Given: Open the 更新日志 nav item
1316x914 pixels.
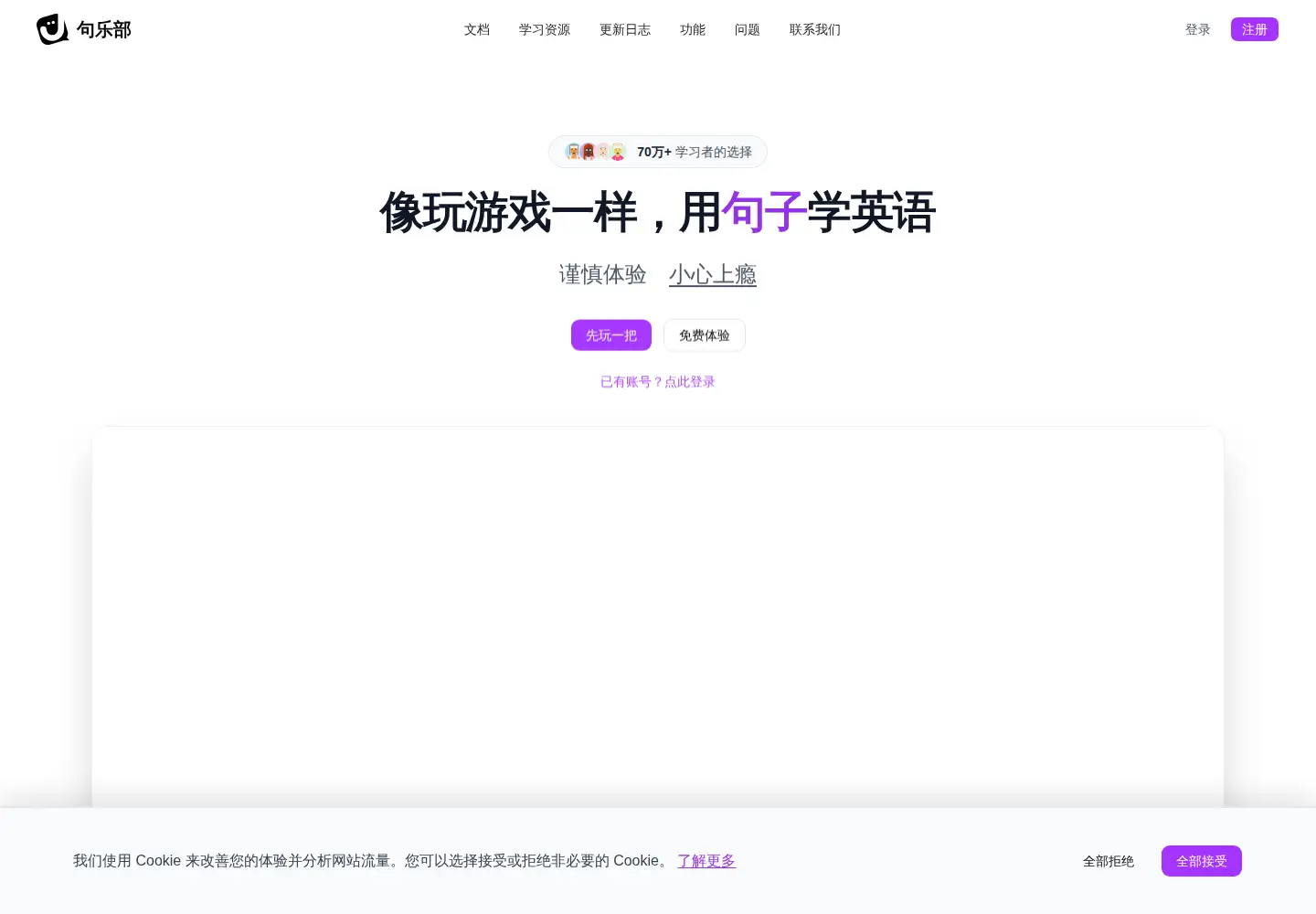Looking at the screenshot, I should tap(625, 29).
